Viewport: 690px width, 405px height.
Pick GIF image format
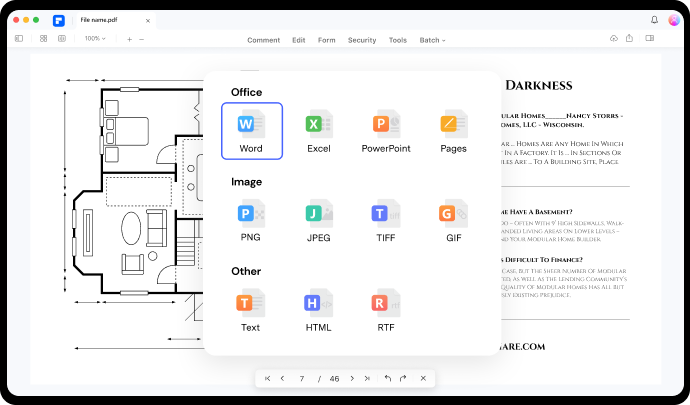(x=453, y=221)
